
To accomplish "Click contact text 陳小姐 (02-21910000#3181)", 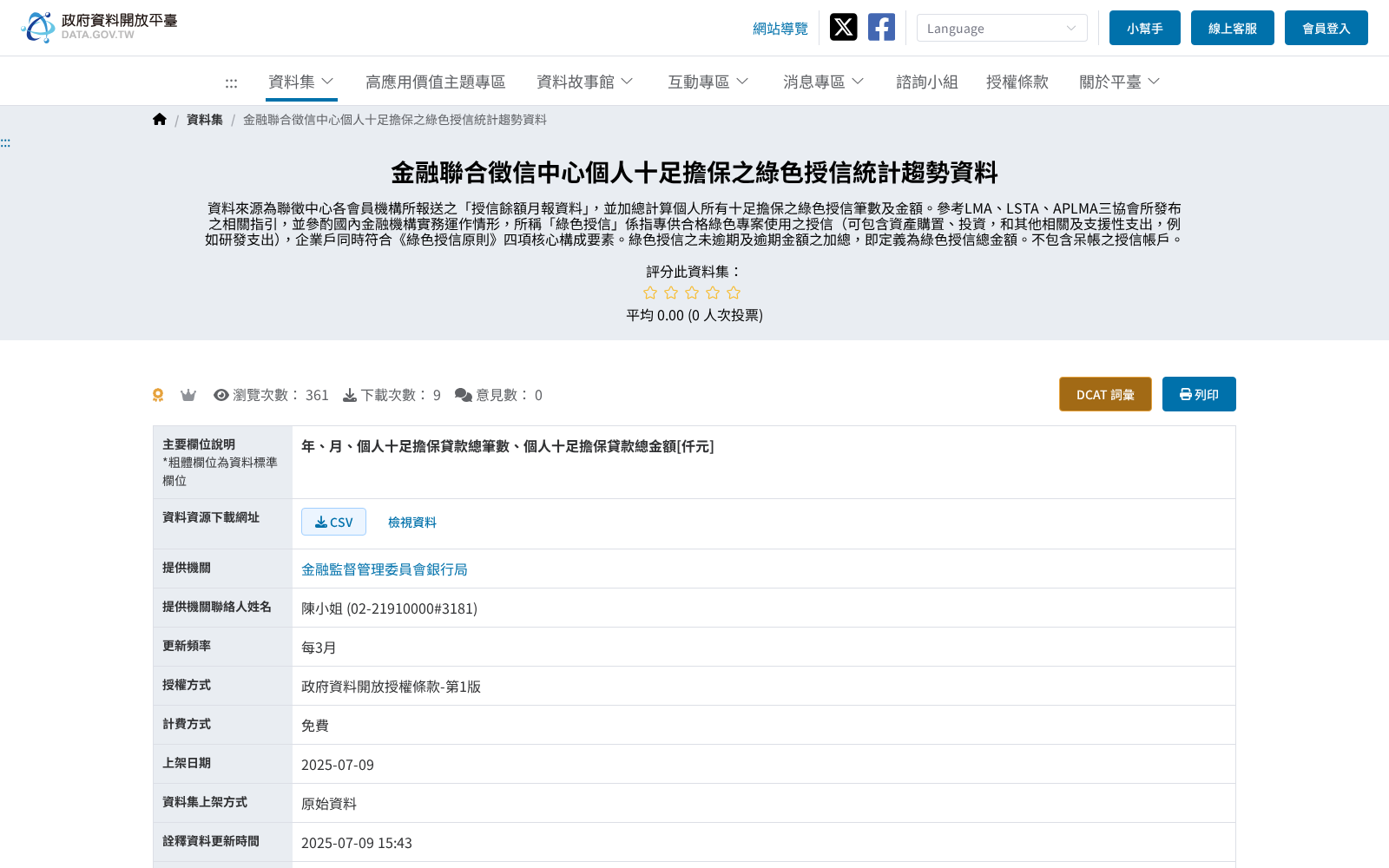I will (x=389, y=608).
